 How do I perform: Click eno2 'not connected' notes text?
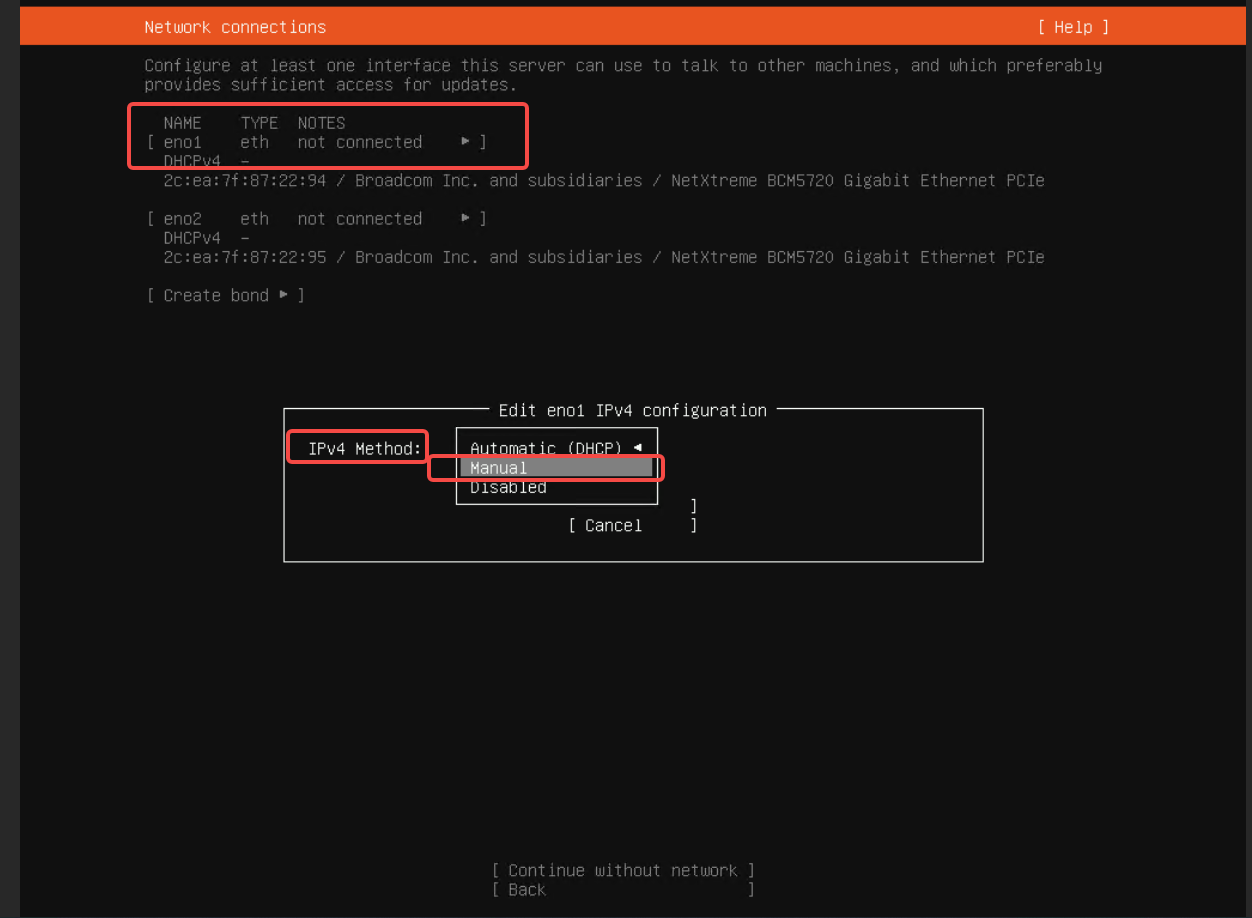click(360, 218)
